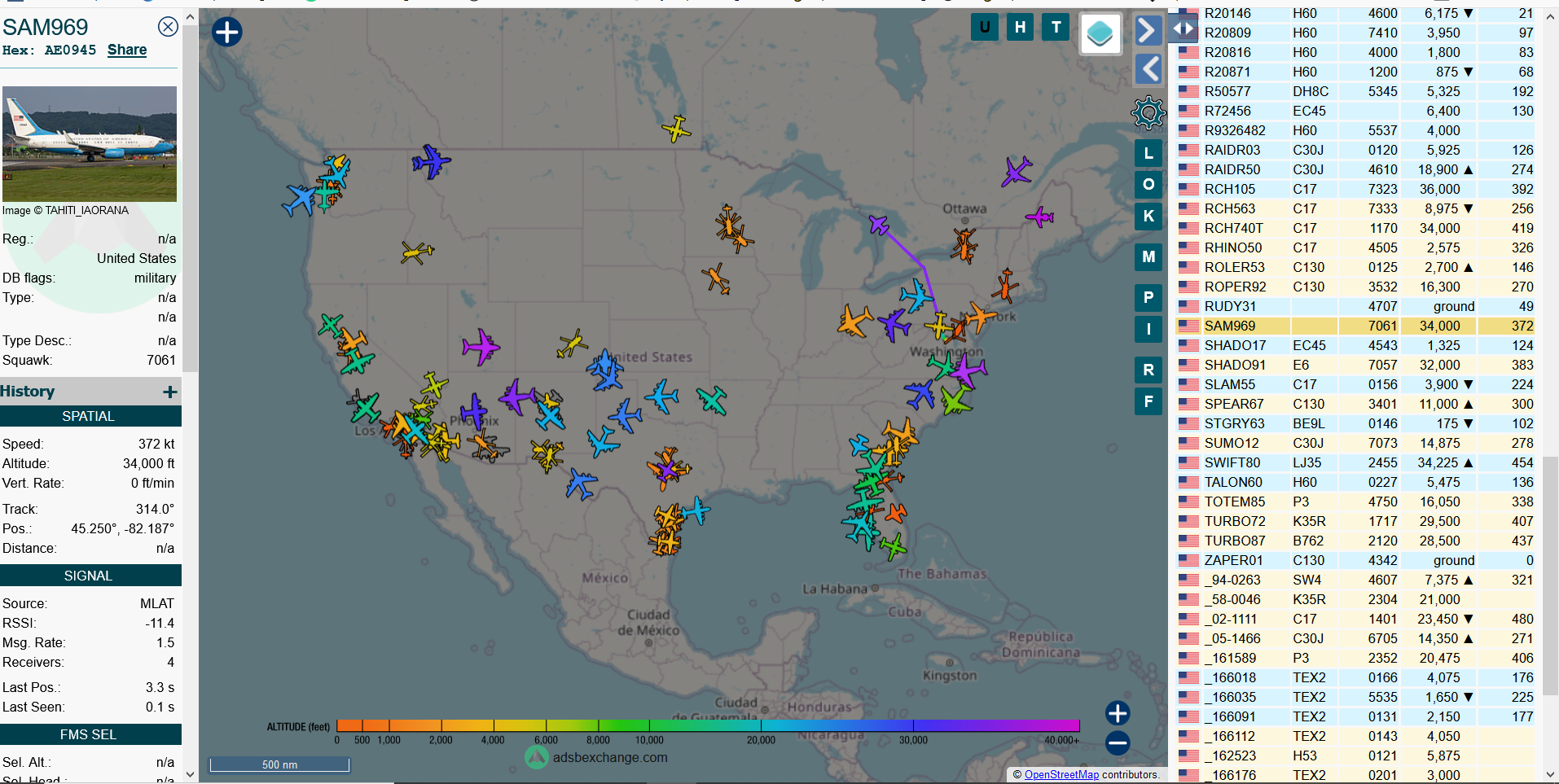Select the RCH105 row in aircraft list
The height and width of the screenshot is (784, 1559).
pos(1355,189)
